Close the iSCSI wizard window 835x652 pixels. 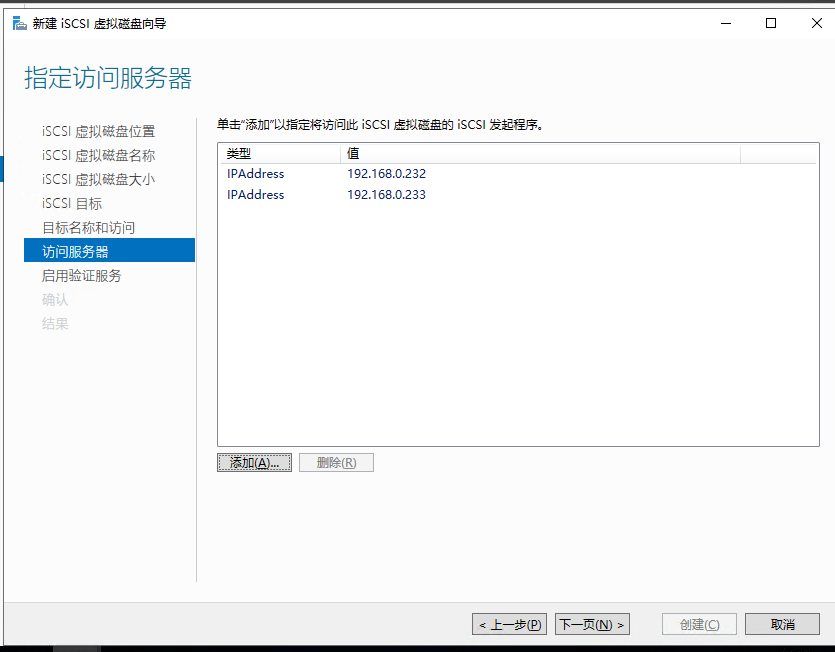tap(816, 23)
